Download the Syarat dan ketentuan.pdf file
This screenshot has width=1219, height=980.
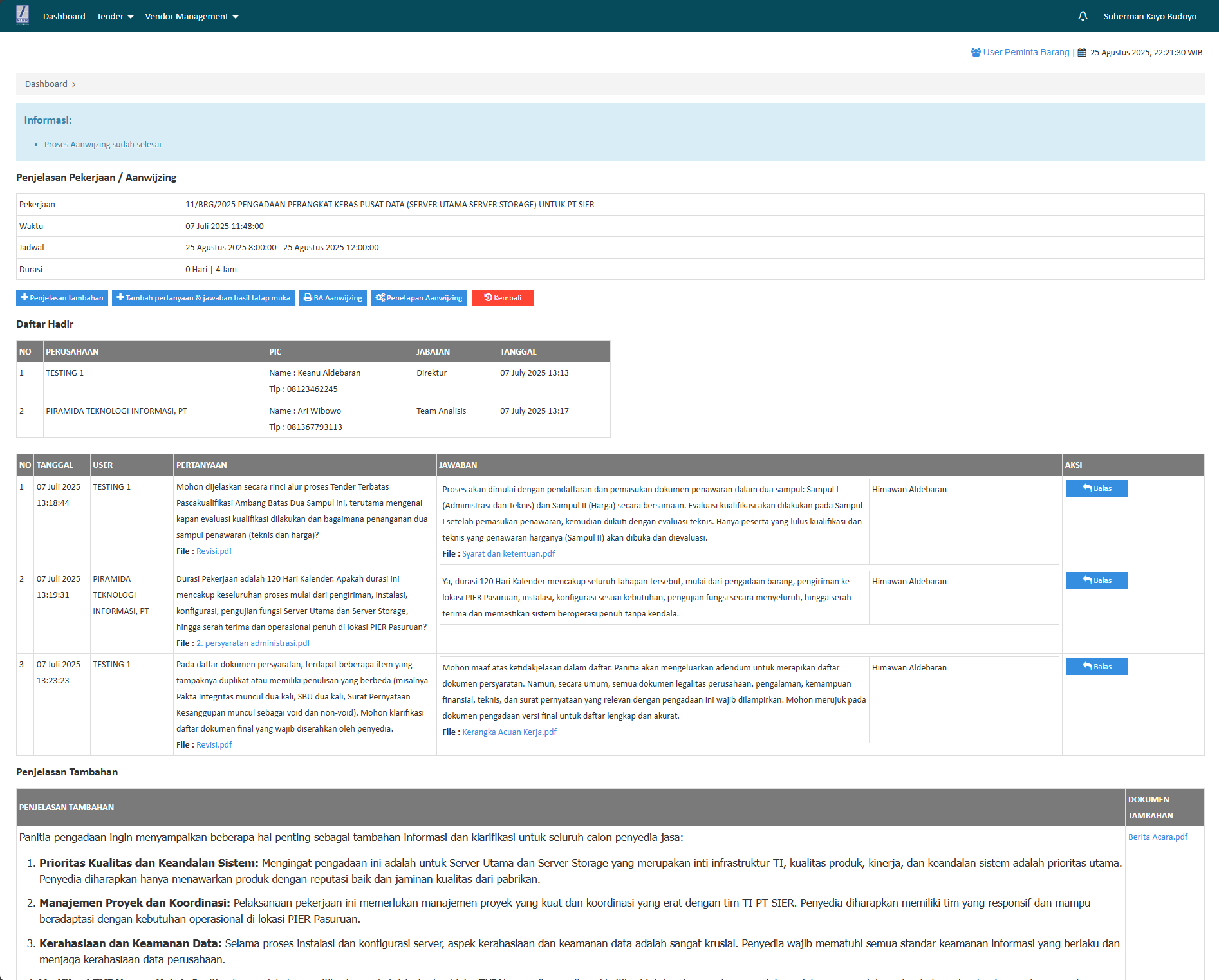(508, 554)
